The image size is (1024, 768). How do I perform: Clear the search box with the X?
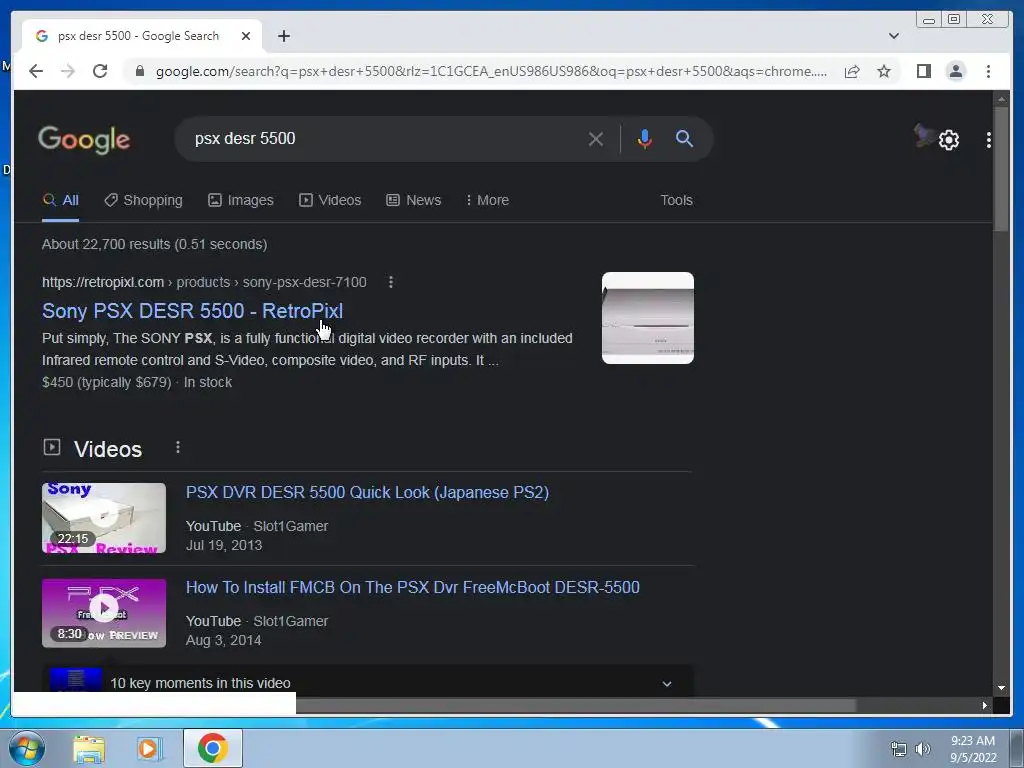click(596, 139)
